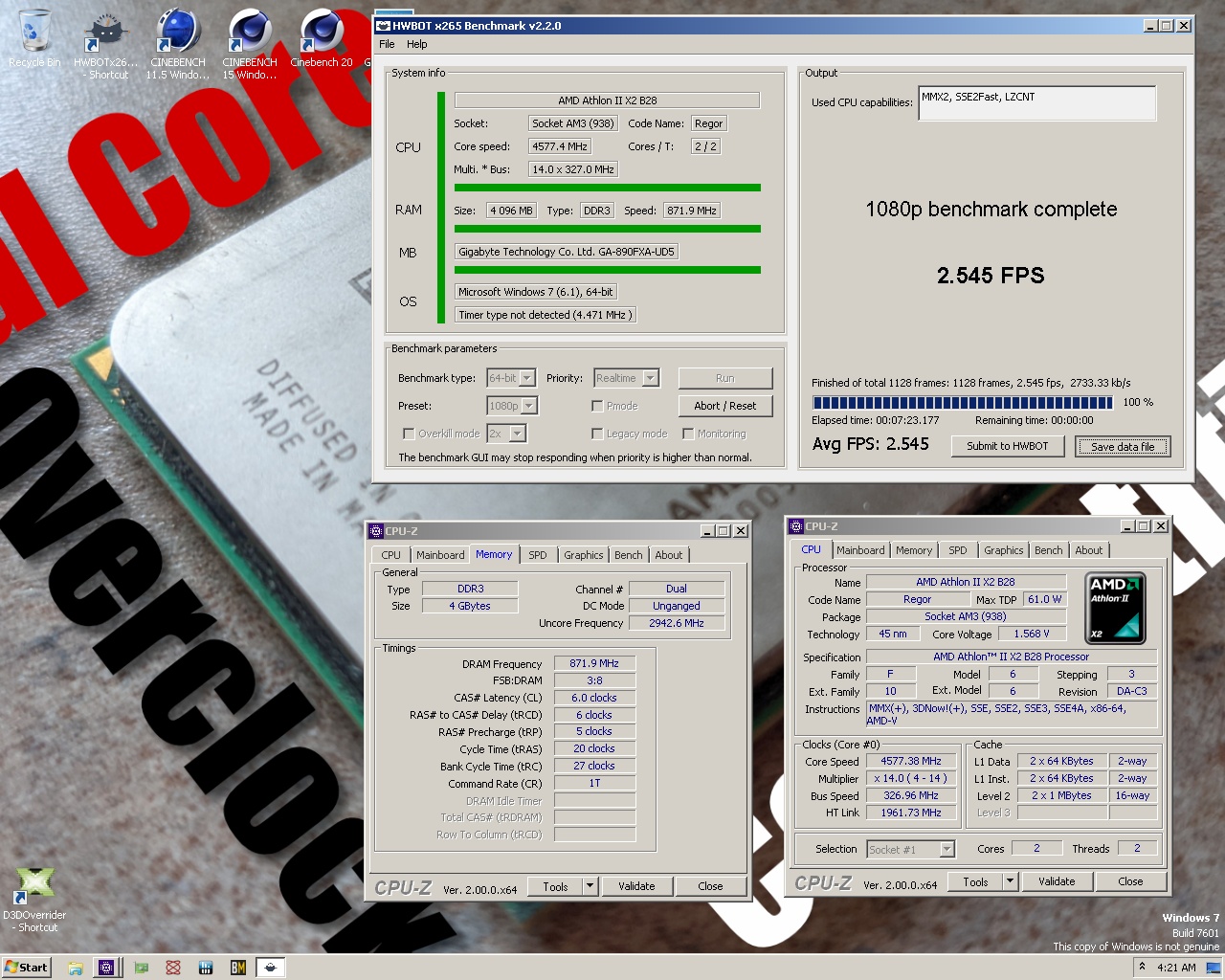Viewport: 1225px width, 980px height.
Task: Open Tools dropdown arrow in right CPU-Z
Action: (1010, 881)
